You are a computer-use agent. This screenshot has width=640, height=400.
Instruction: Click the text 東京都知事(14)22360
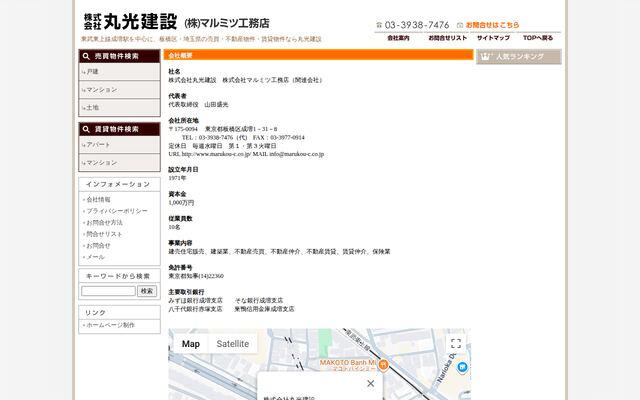pyautogui.click(x=196, y=276)
